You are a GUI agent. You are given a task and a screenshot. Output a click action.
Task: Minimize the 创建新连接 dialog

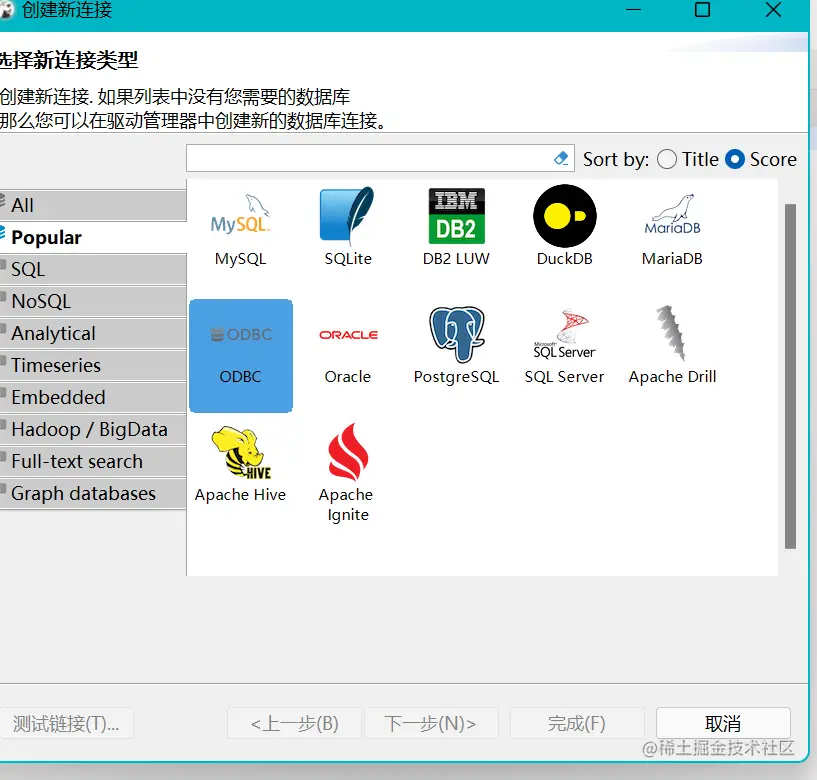[x=633, y=10]
